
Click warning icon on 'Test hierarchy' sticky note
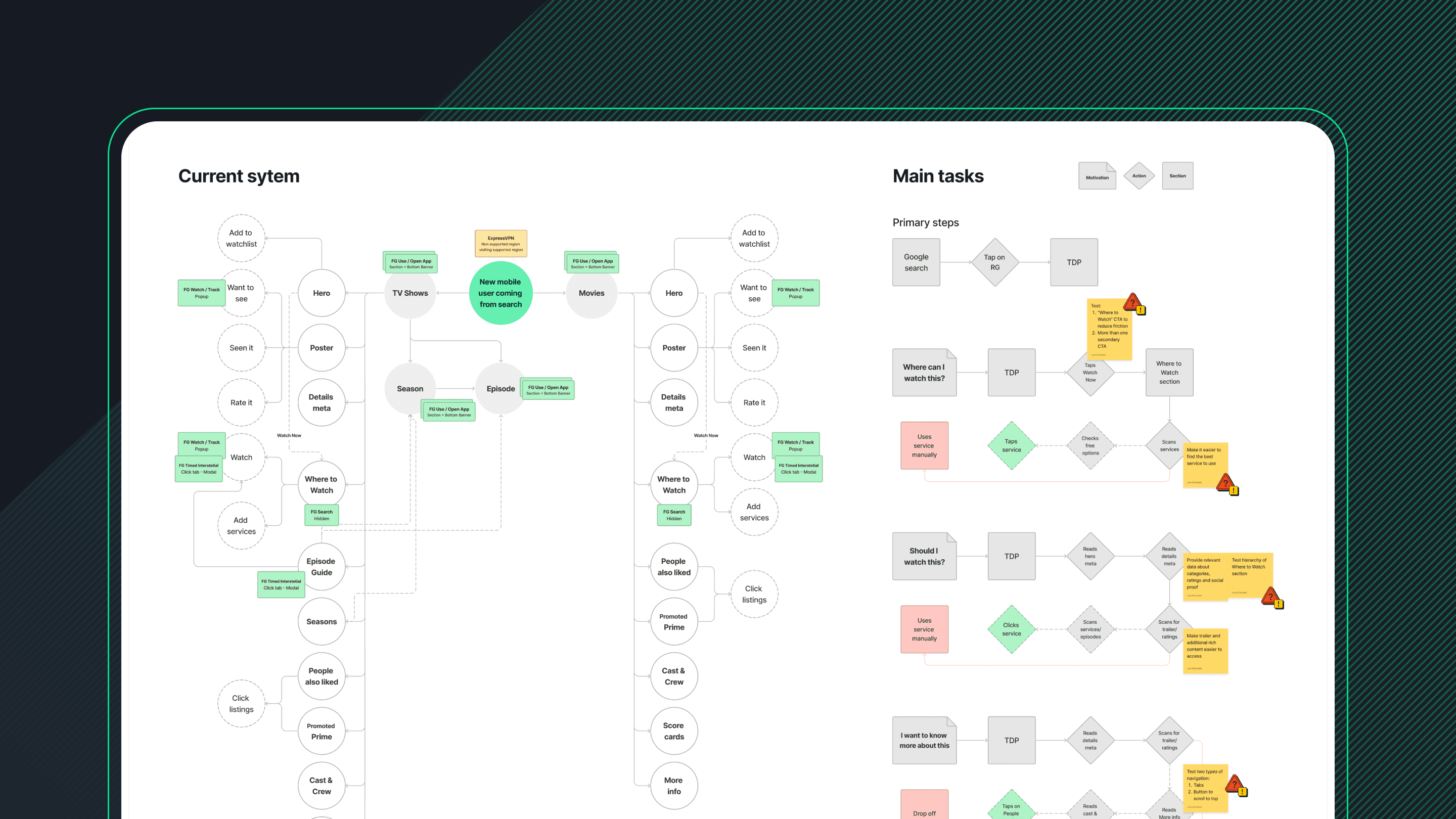click(1272, 598)
